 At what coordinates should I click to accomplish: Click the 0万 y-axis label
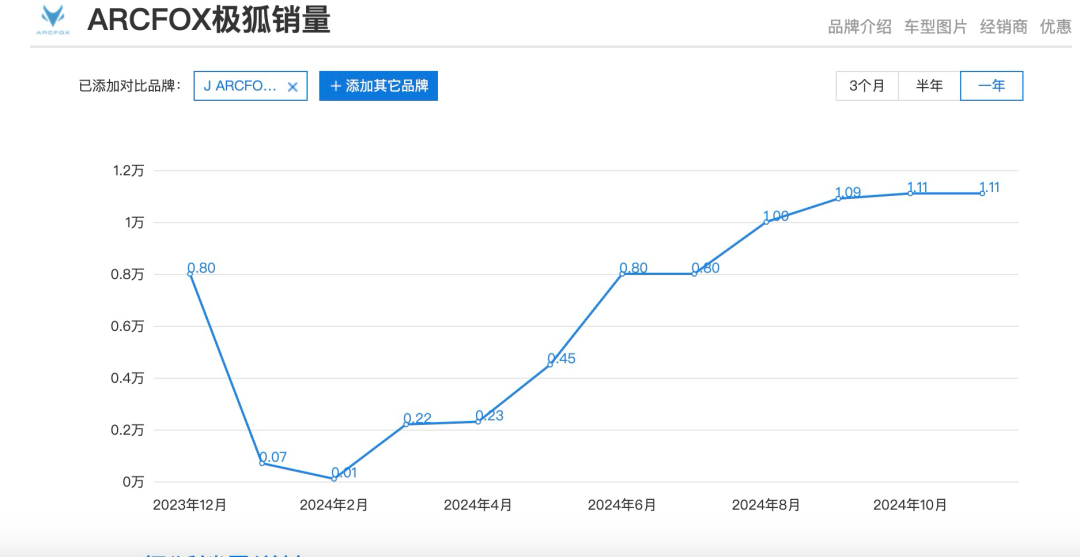pyautogui.click(x=134, y=482)
